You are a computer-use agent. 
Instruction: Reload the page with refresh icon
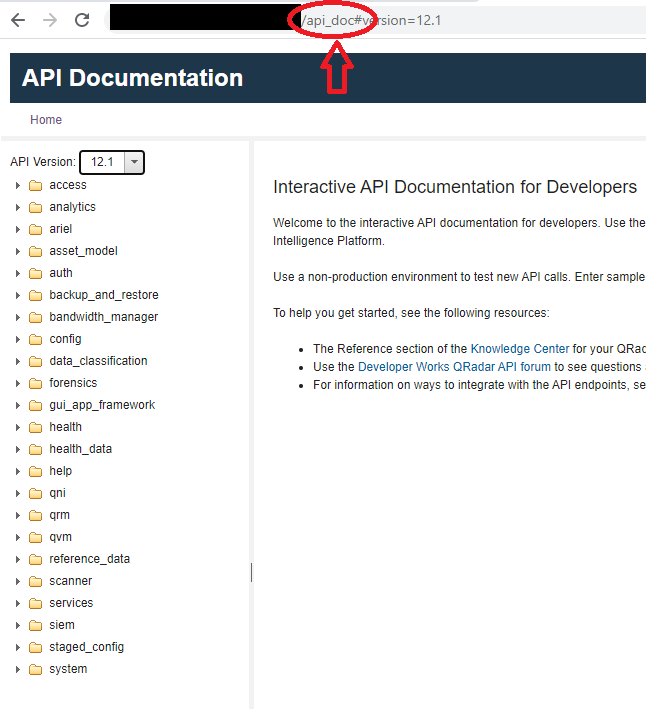pos(82,20)
